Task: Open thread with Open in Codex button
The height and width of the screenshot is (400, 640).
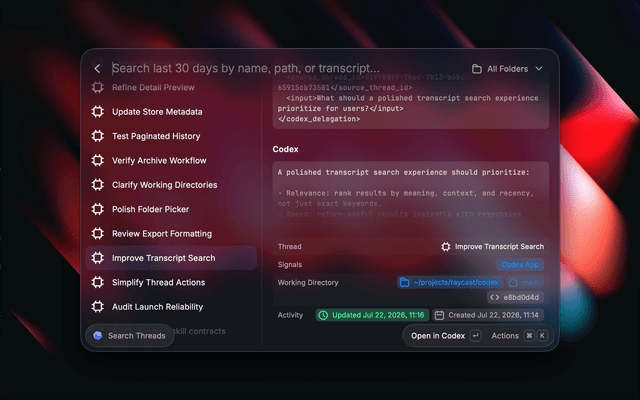Action: [445, 336]
